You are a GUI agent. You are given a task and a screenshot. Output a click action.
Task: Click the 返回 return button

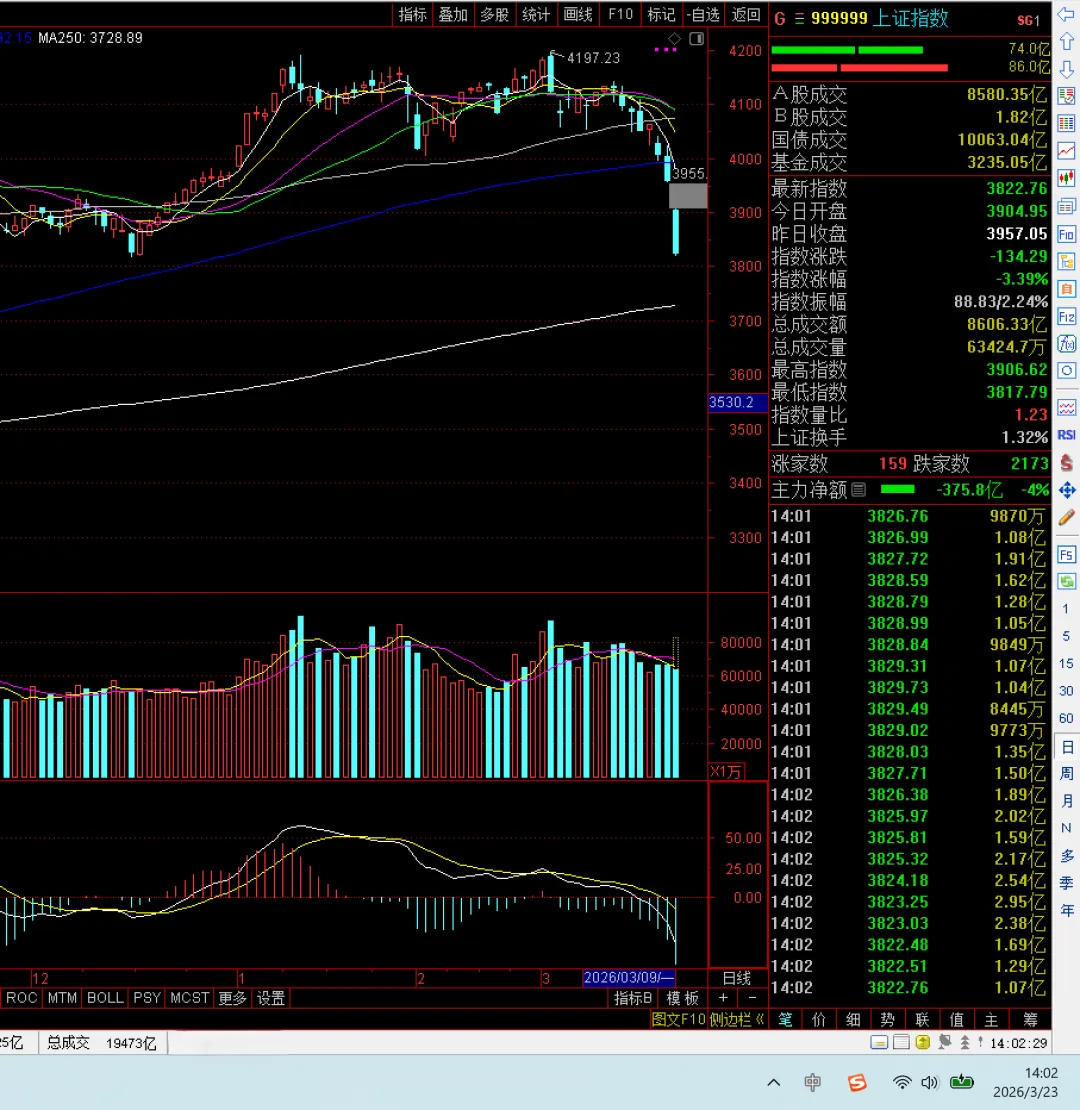coord(746,15)
